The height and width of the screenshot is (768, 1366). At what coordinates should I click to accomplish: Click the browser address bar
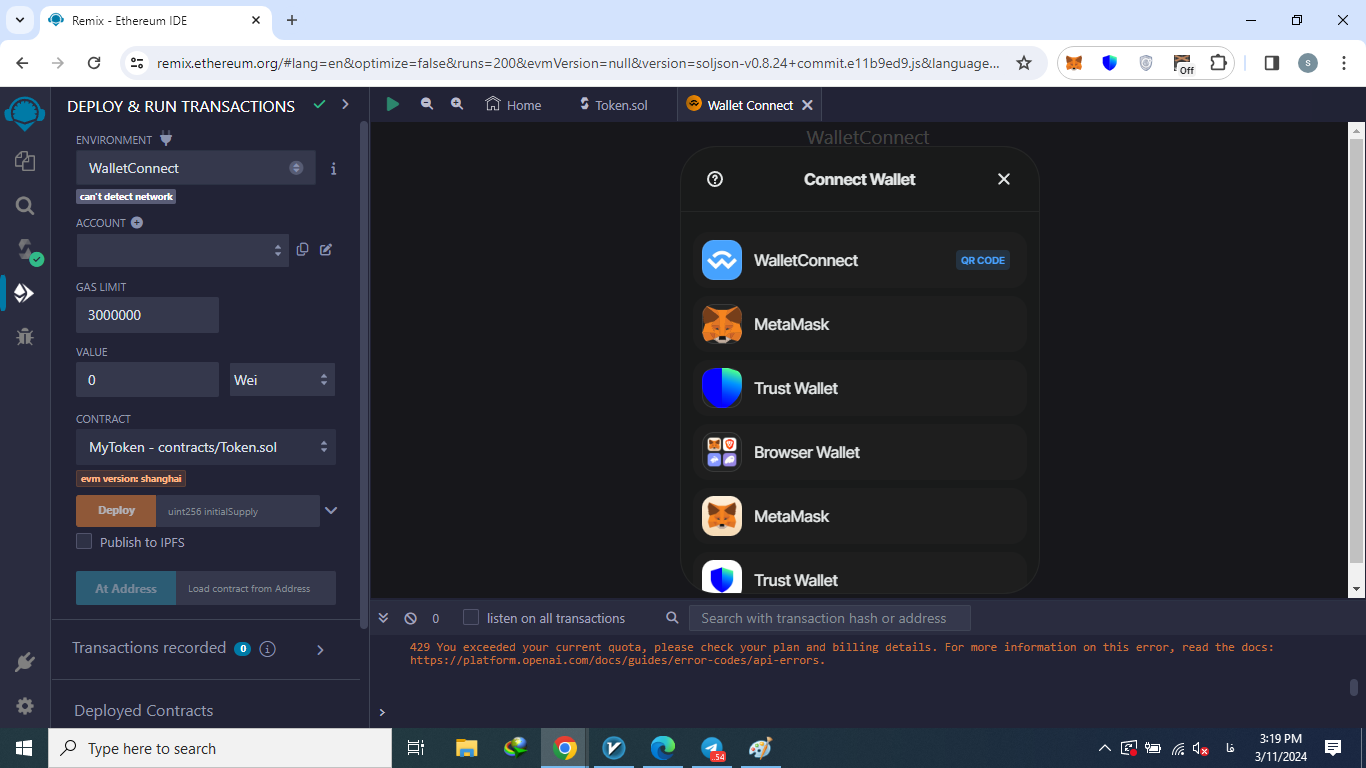[578, 63]
